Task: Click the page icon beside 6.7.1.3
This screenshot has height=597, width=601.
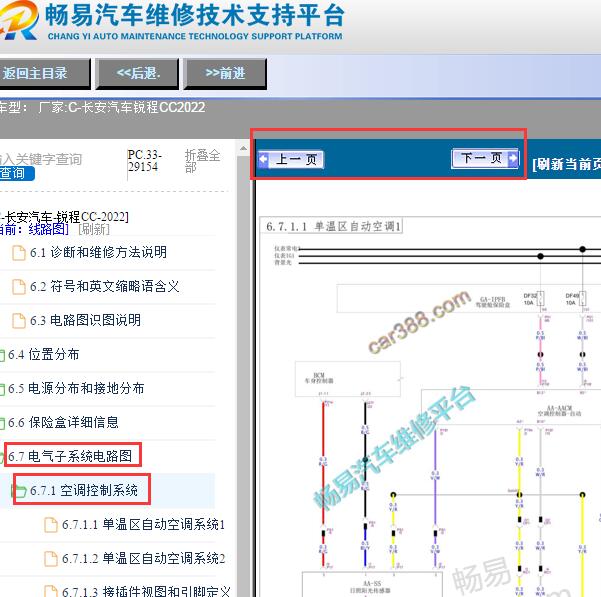Action: 51,591
